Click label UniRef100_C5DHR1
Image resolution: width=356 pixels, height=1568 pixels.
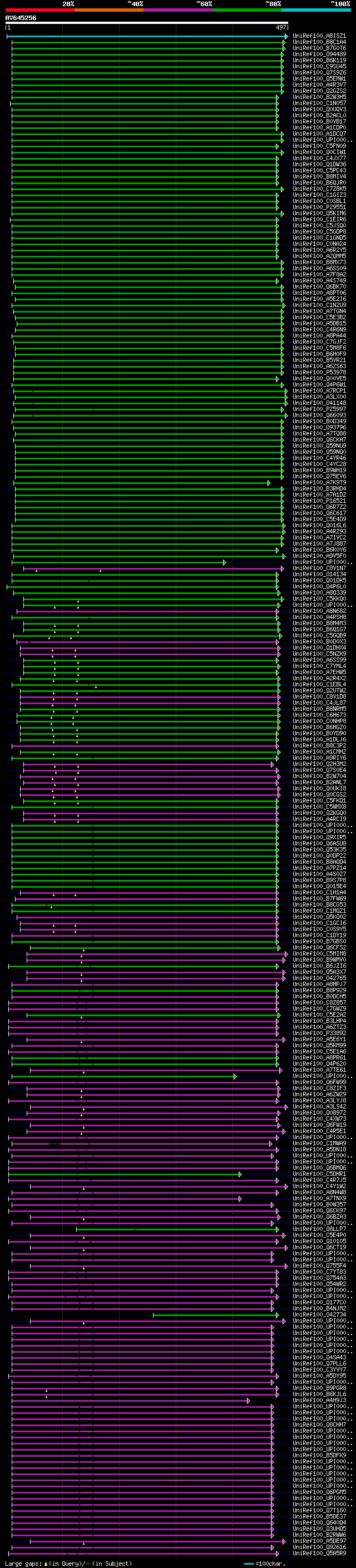tap(319, 1174)
